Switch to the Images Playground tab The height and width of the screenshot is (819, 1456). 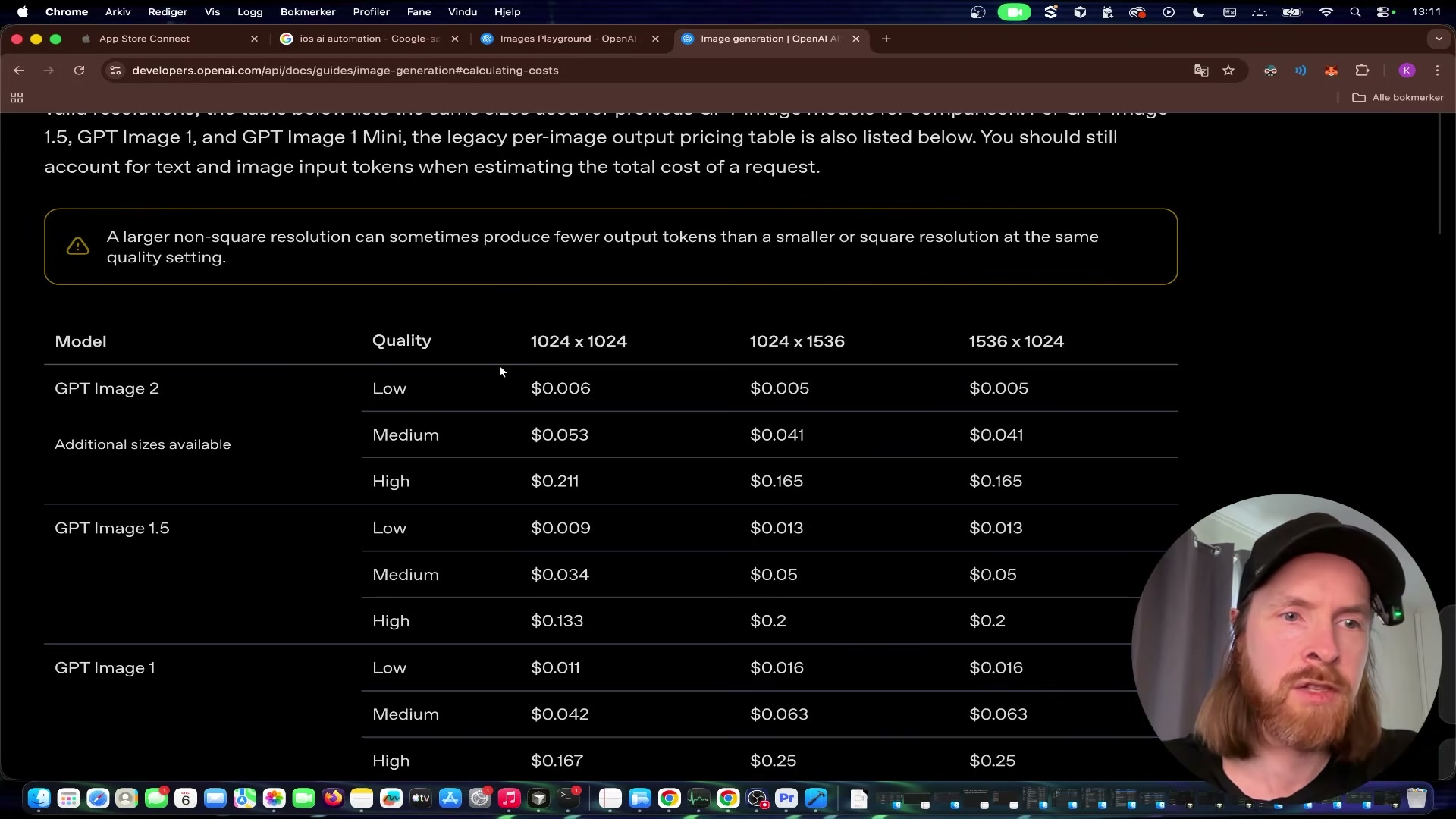point(568,39)
